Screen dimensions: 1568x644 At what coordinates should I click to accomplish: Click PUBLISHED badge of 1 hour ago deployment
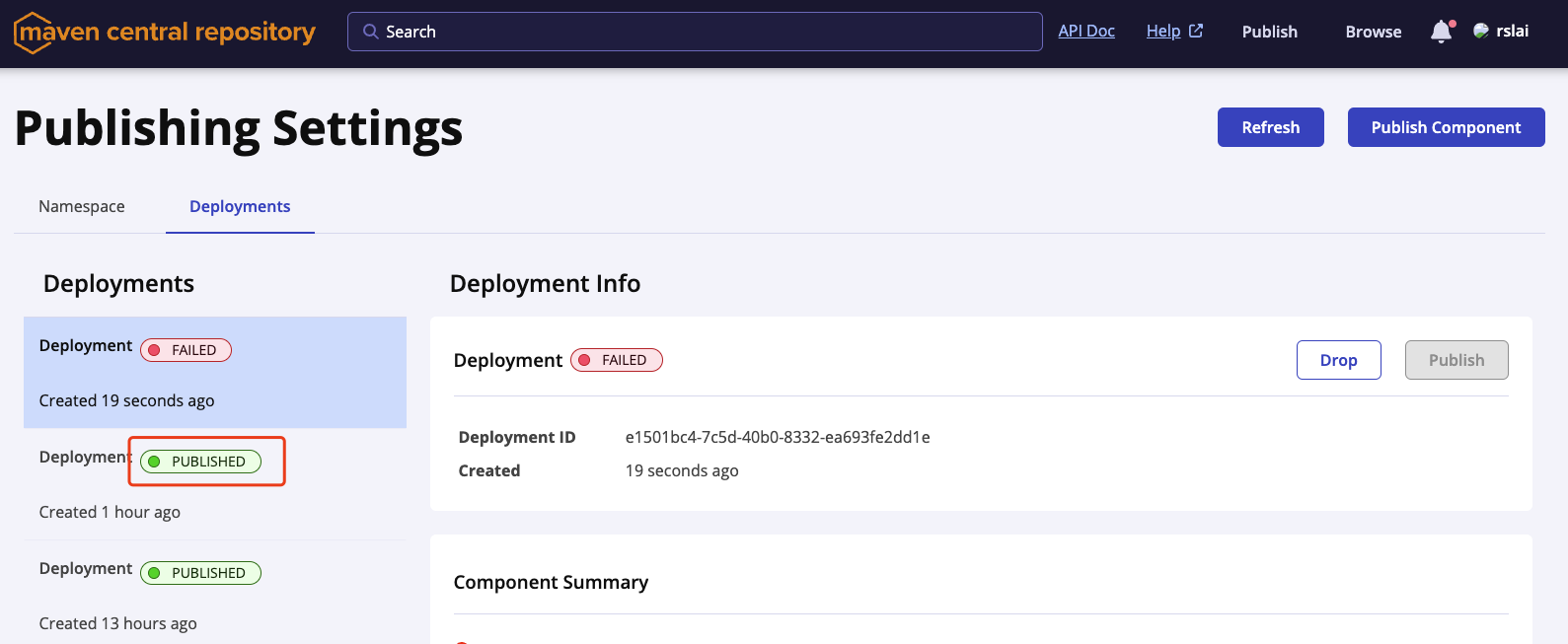(200, 462)
